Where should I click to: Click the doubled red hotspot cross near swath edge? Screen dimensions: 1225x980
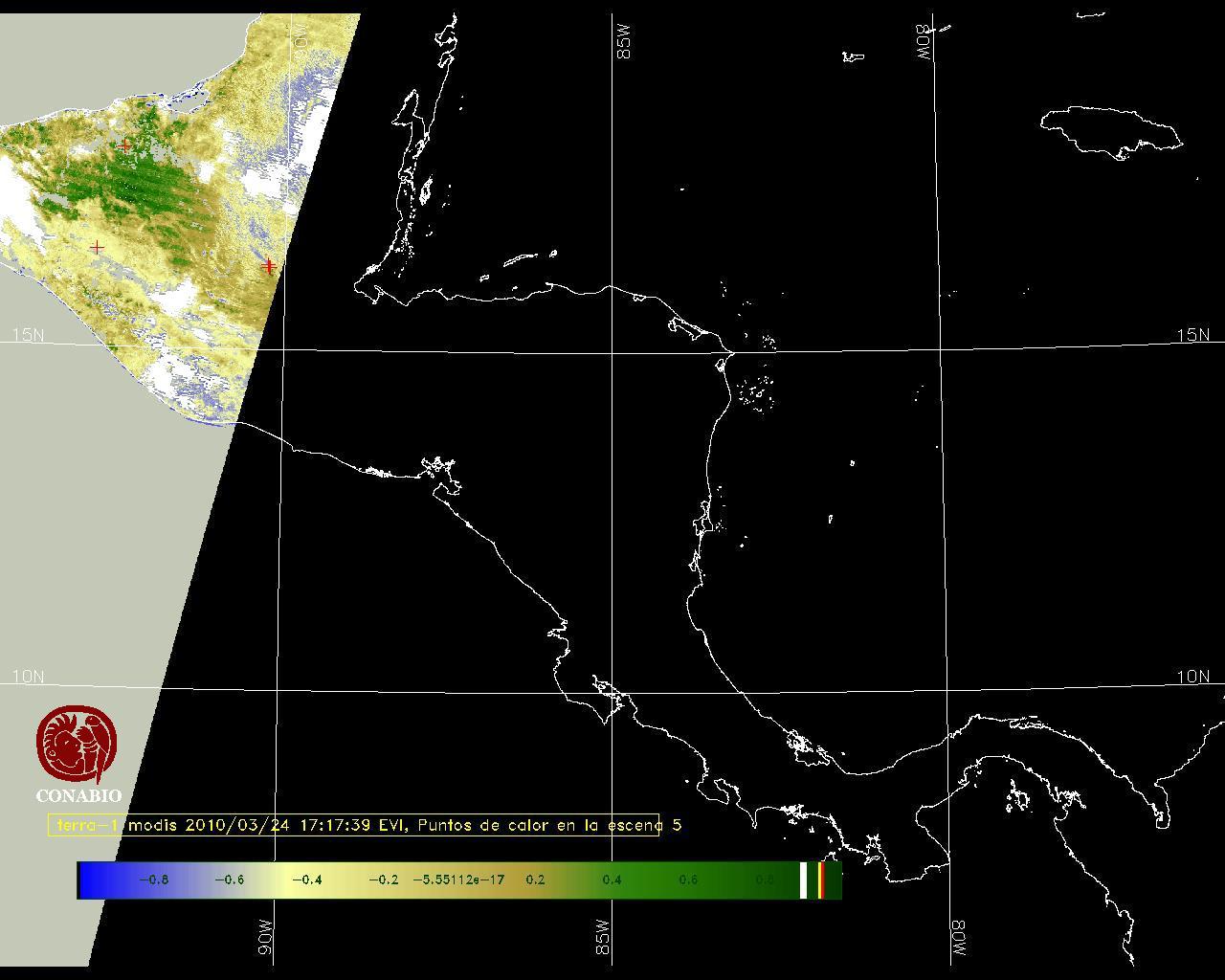point(270,265)
